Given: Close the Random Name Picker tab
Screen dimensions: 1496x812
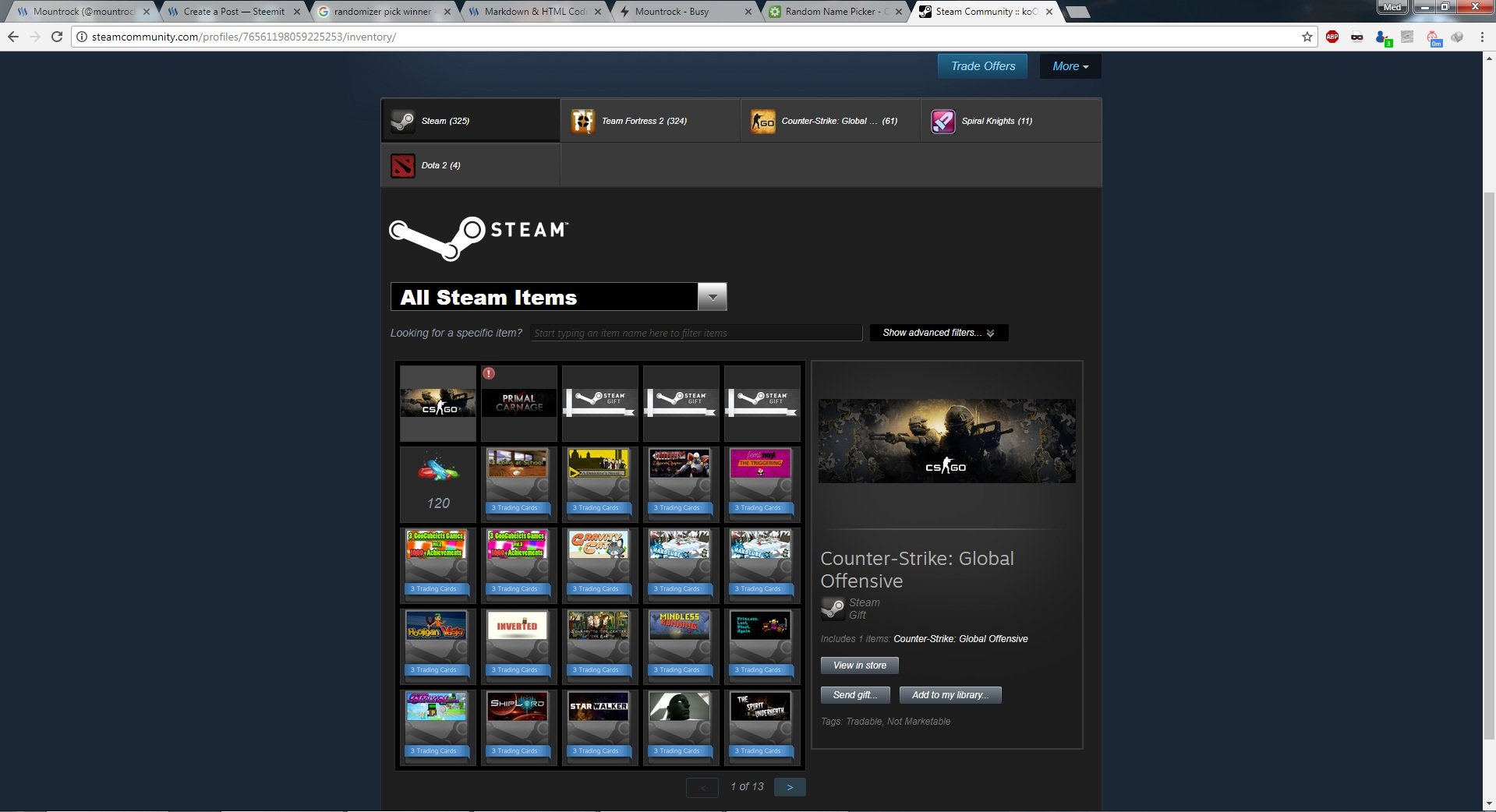Looking at the screenshot, I should [899, 12].
